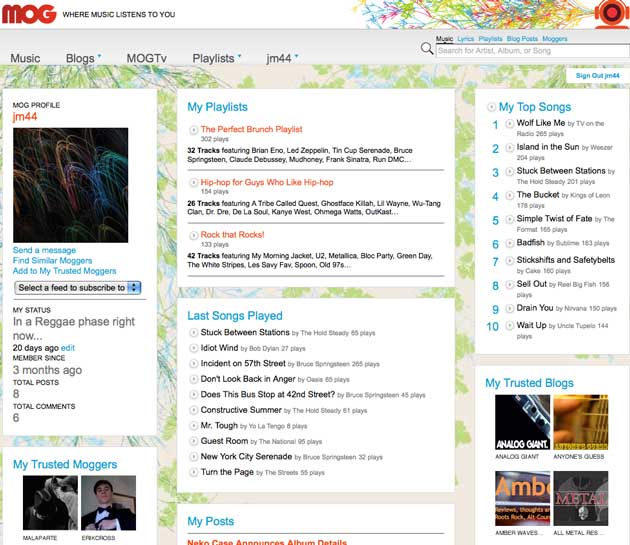This screenshot has width=630, height=545.
Task: Play the Rock that Rocks! playlist icon
Action: click(193, 235)
